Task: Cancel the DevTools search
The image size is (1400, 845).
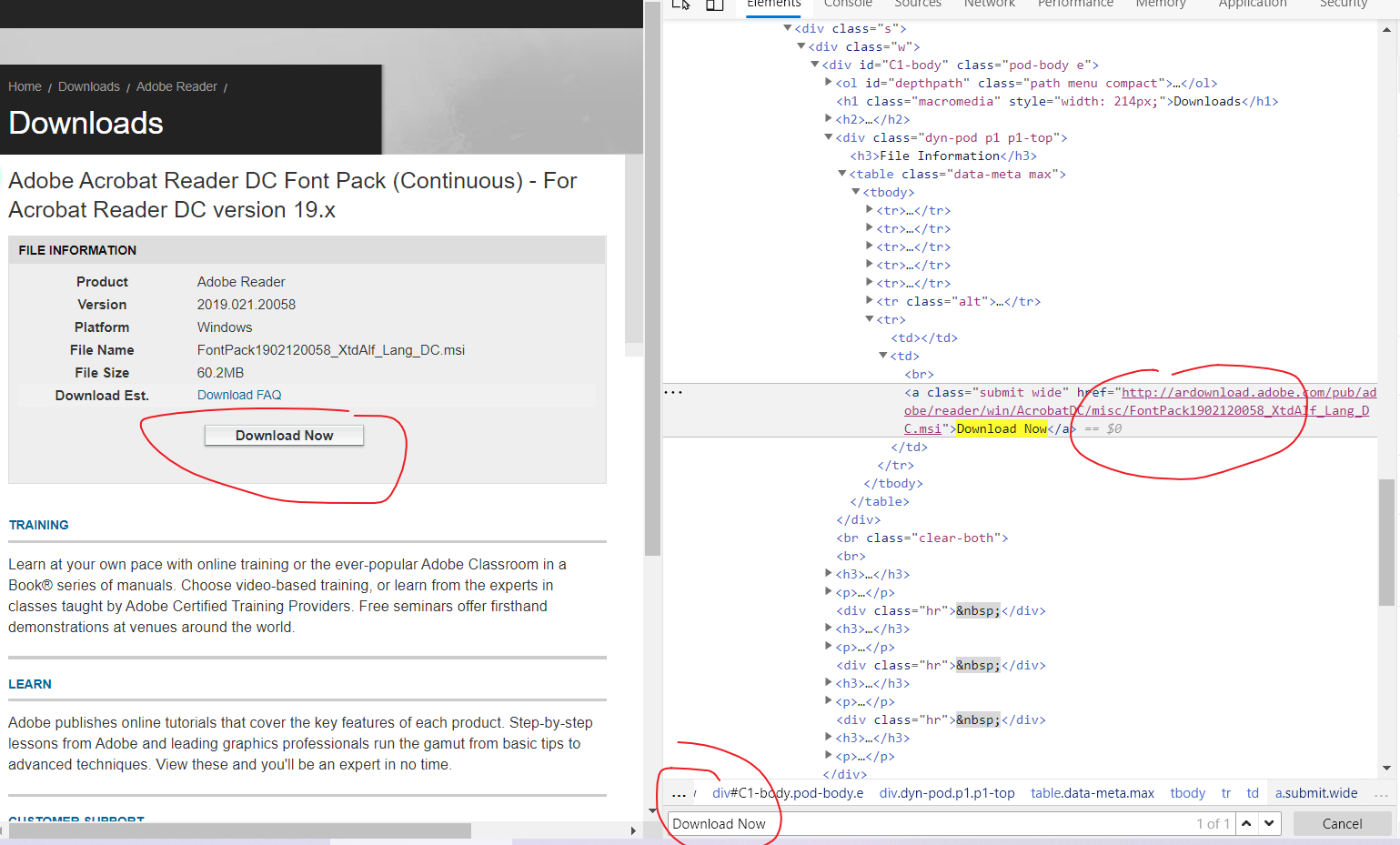Action: coord(1342,823)
